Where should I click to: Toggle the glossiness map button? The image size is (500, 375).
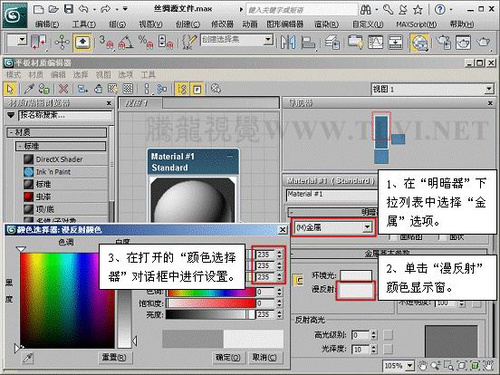pos(388,349)
